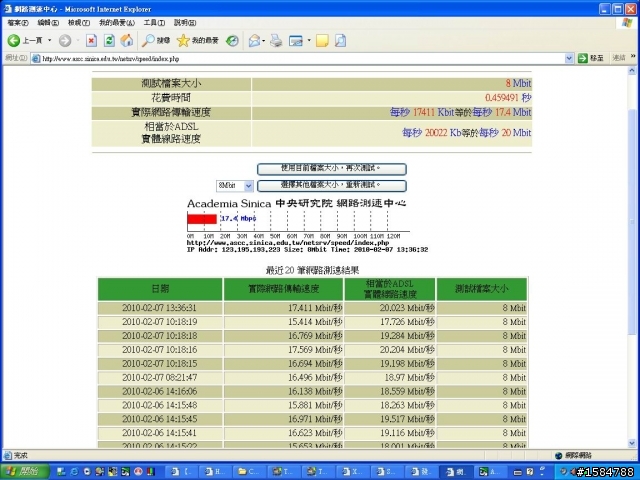Open the 編輯(E) menu
Viewport: 640px width, 480px height.
click(x=48, y=23)
